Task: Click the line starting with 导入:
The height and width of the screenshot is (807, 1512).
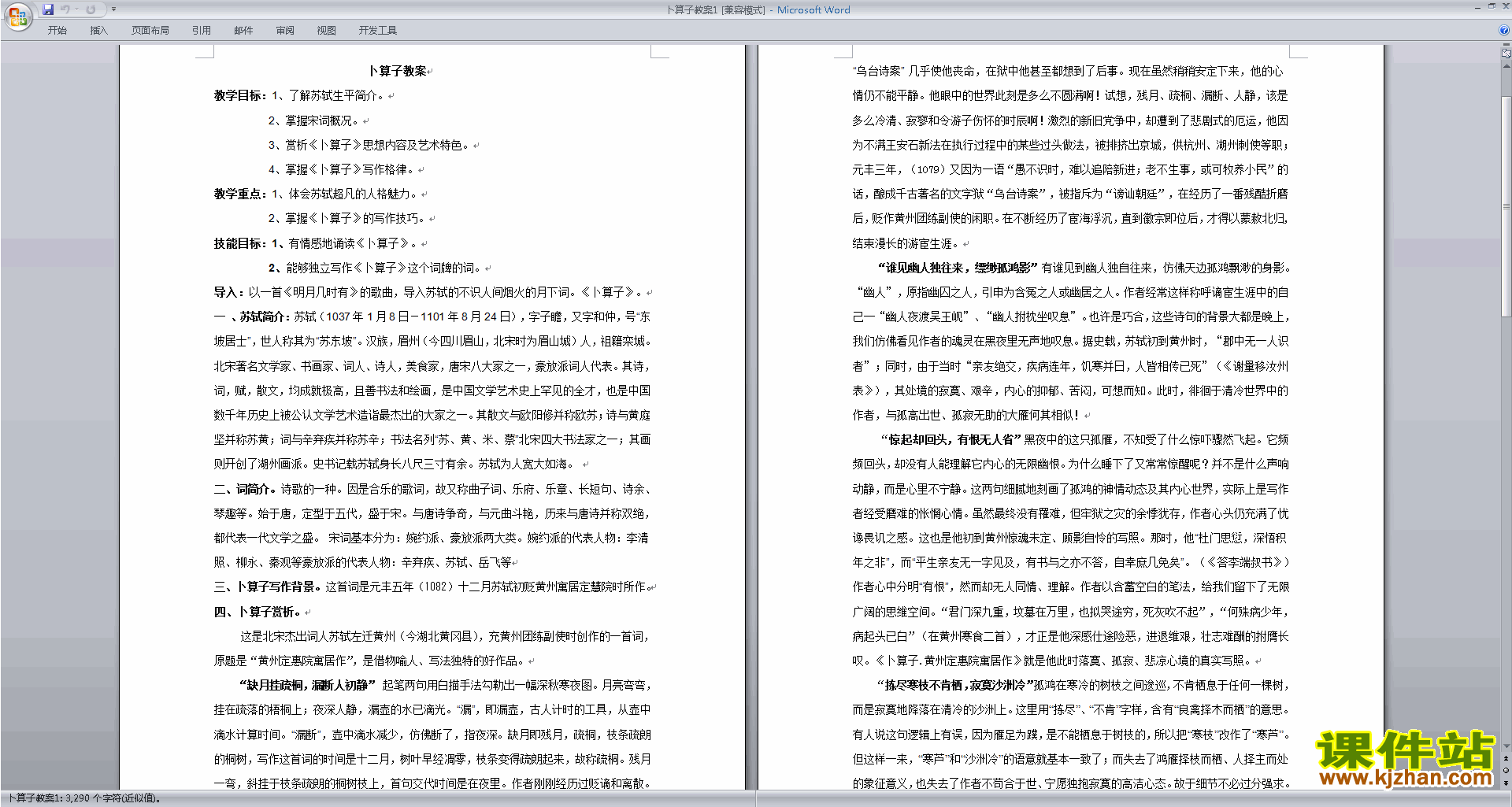Action: tap(429, 292)
